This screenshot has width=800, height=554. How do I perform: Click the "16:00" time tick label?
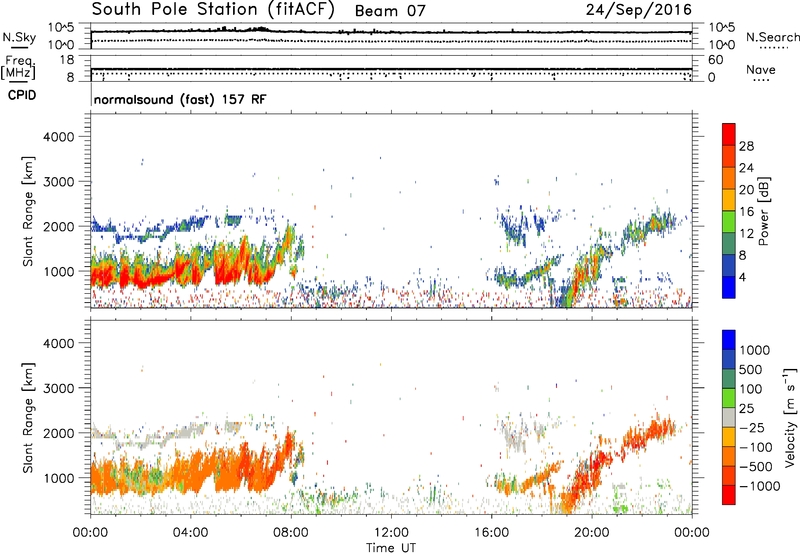coord(491,533)
